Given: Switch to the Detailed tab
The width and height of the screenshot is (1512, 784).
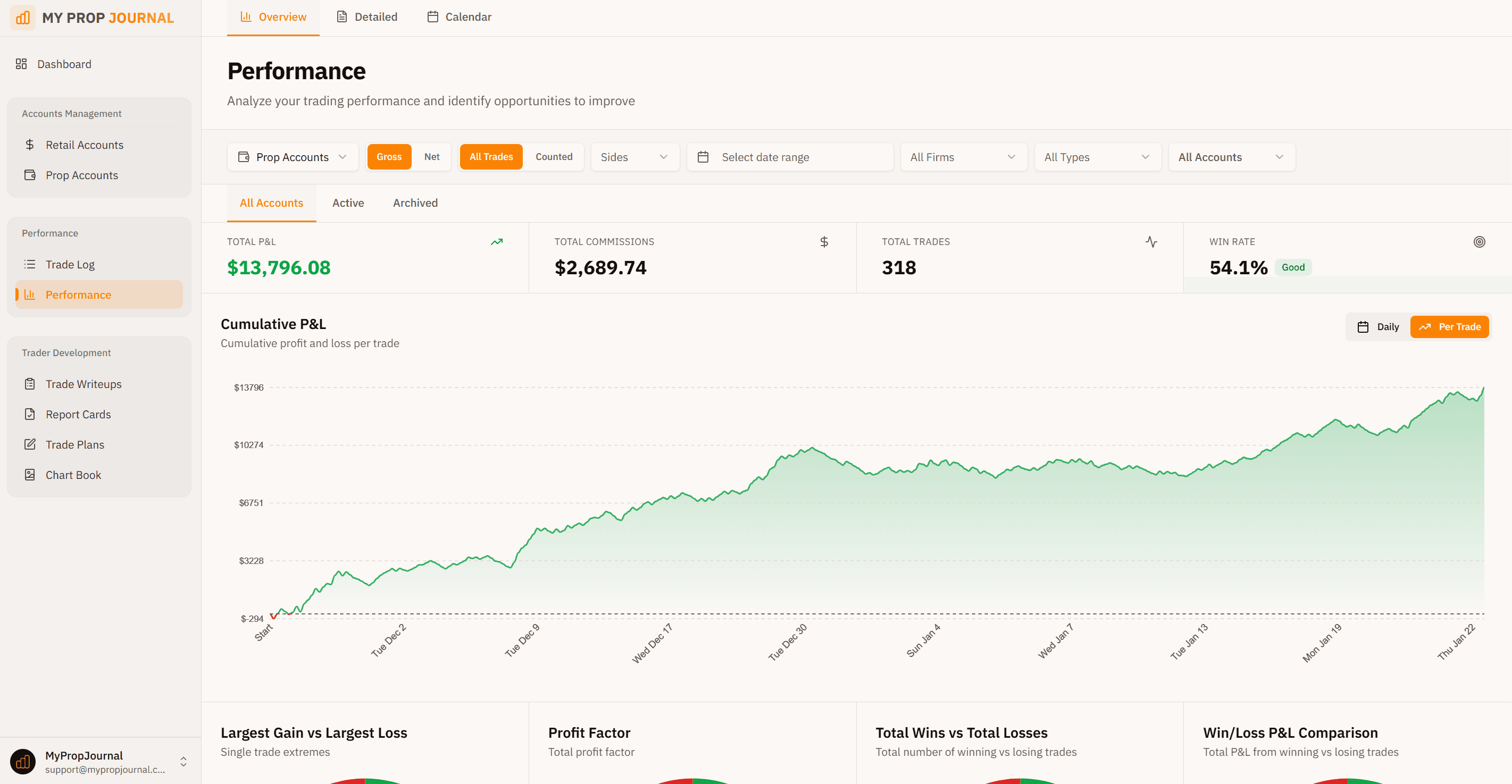Looking at the screenshot, I should click(x=367, y=17).
